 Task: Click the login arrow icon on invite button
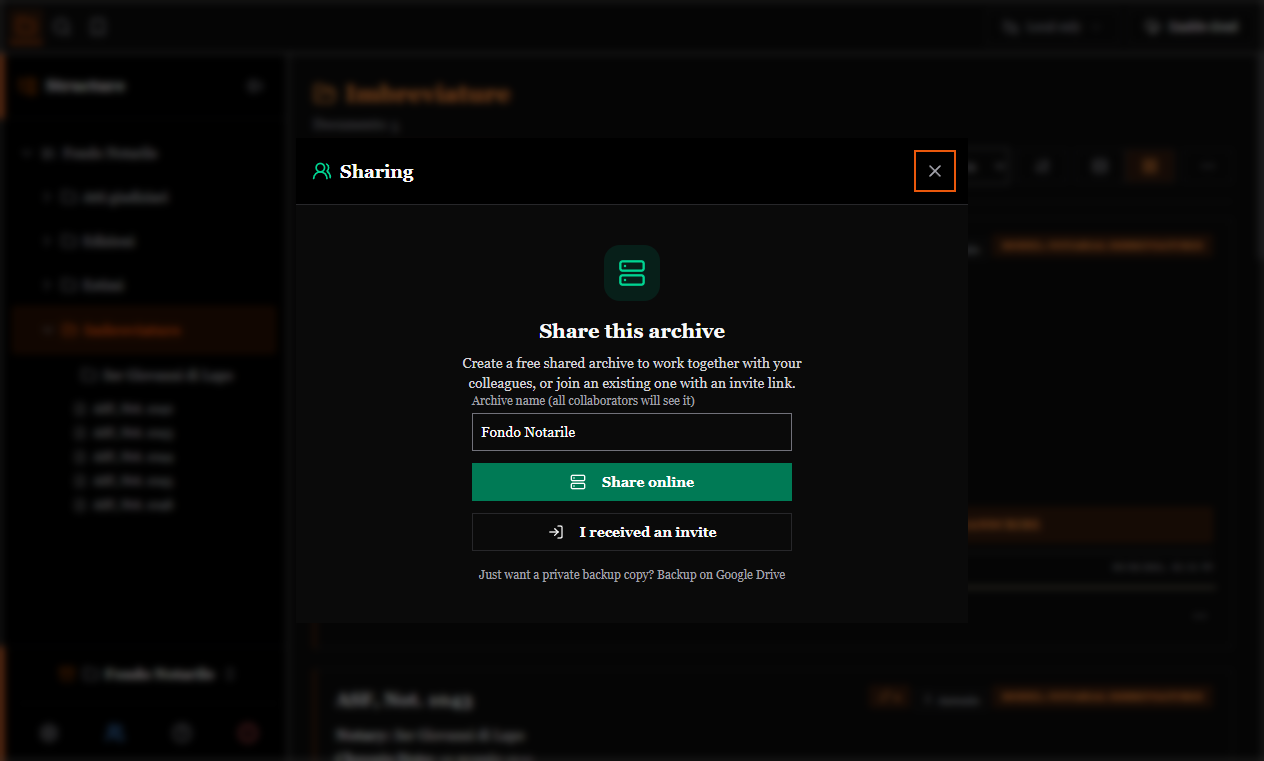pos(556,532)
